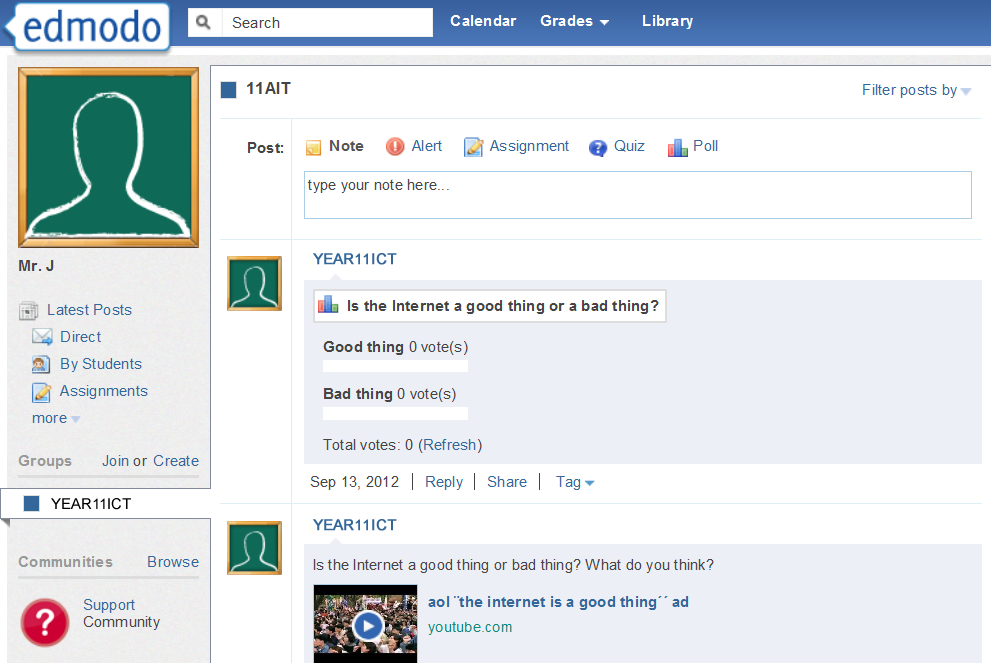This screenshot has height=663, width=991.
Task: Open the youtube.com link
Action: [x=470, y=627]
